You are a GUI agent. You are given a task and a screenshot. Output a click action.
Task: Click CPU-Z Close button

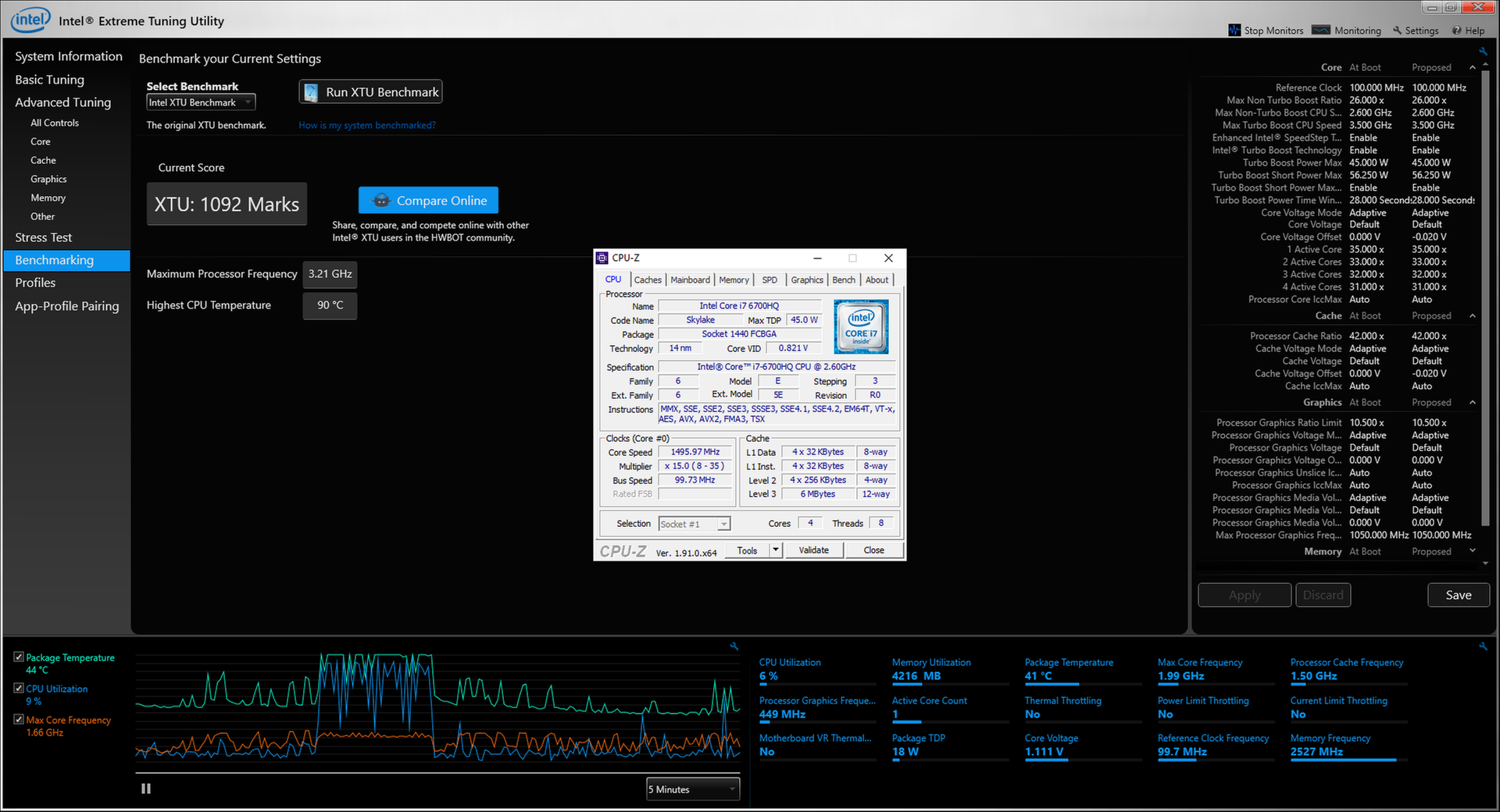pos(874,550)
